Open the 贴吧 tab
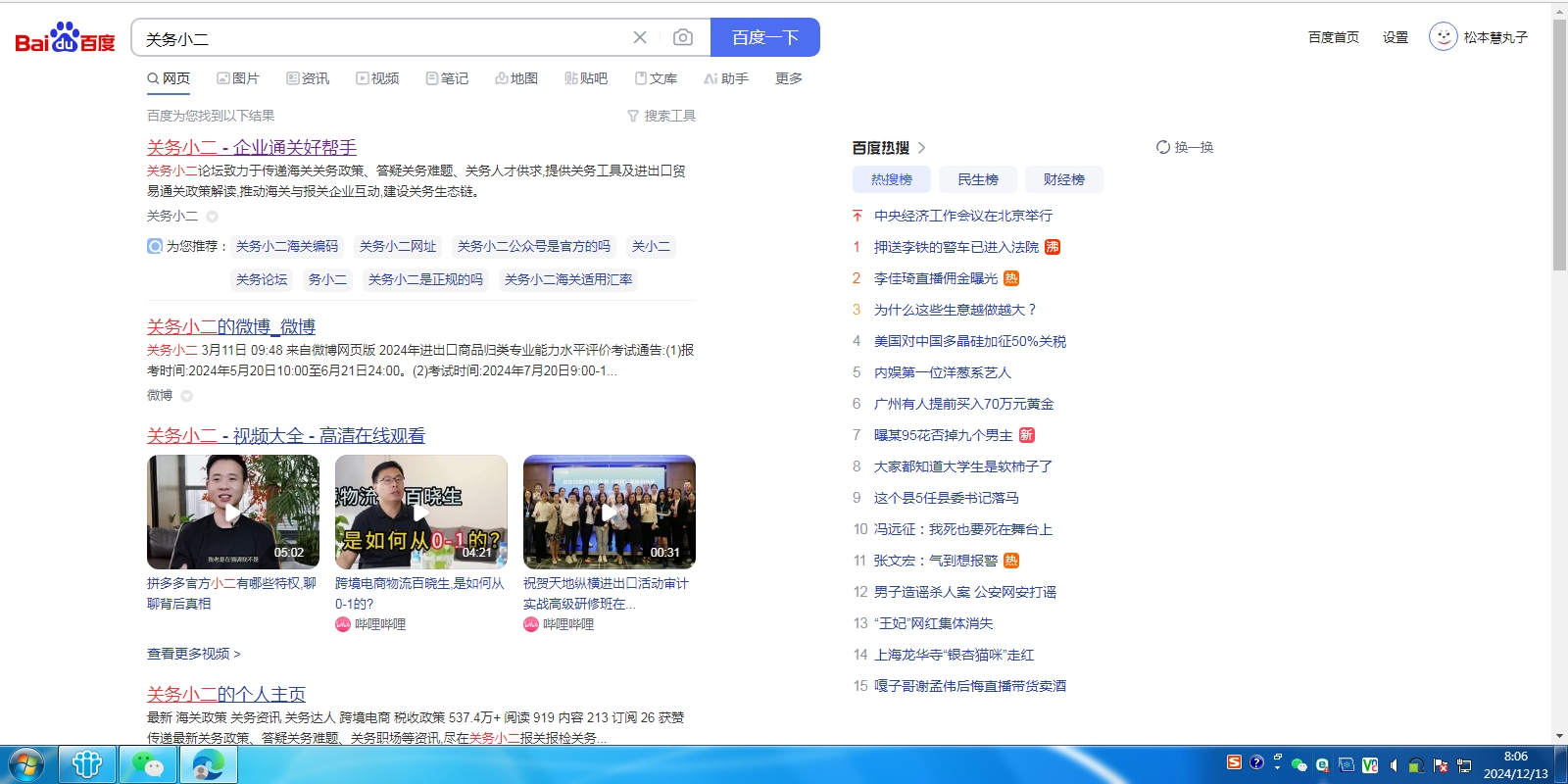This screenshot has width=1568, height=784. (x=586, y=78)
